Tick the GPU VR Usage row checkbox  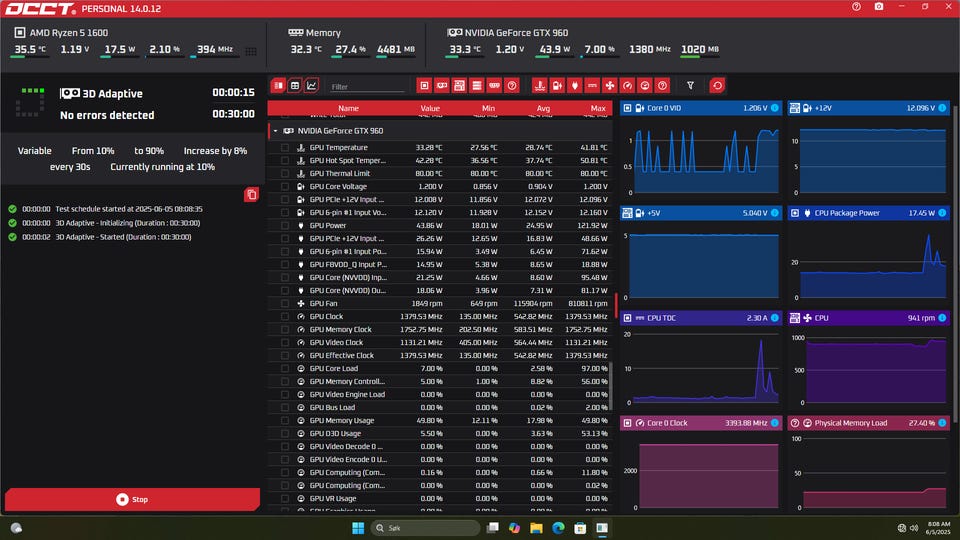285,498
